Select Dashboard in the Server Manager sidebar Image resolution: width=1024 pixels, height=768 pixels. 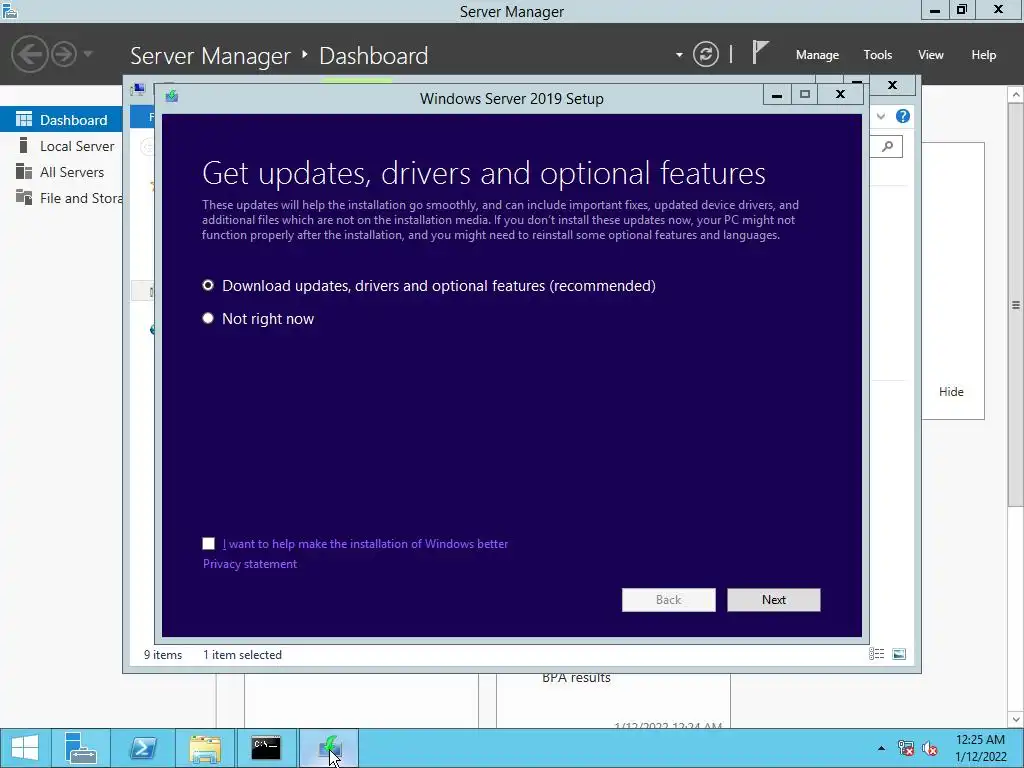point(61,120)
